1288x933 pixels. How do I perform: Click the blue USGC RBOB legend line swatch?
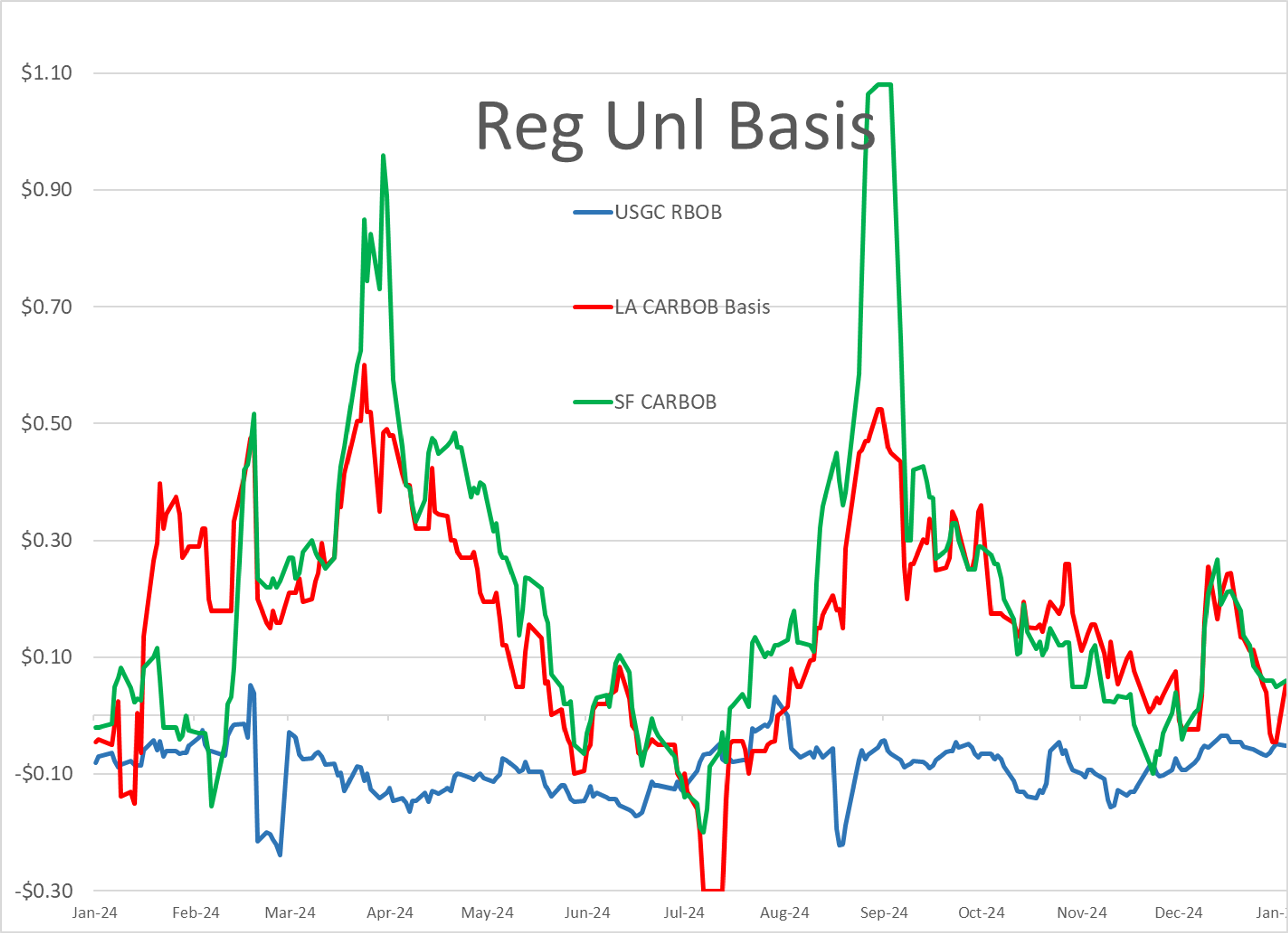tap(593, 213)
